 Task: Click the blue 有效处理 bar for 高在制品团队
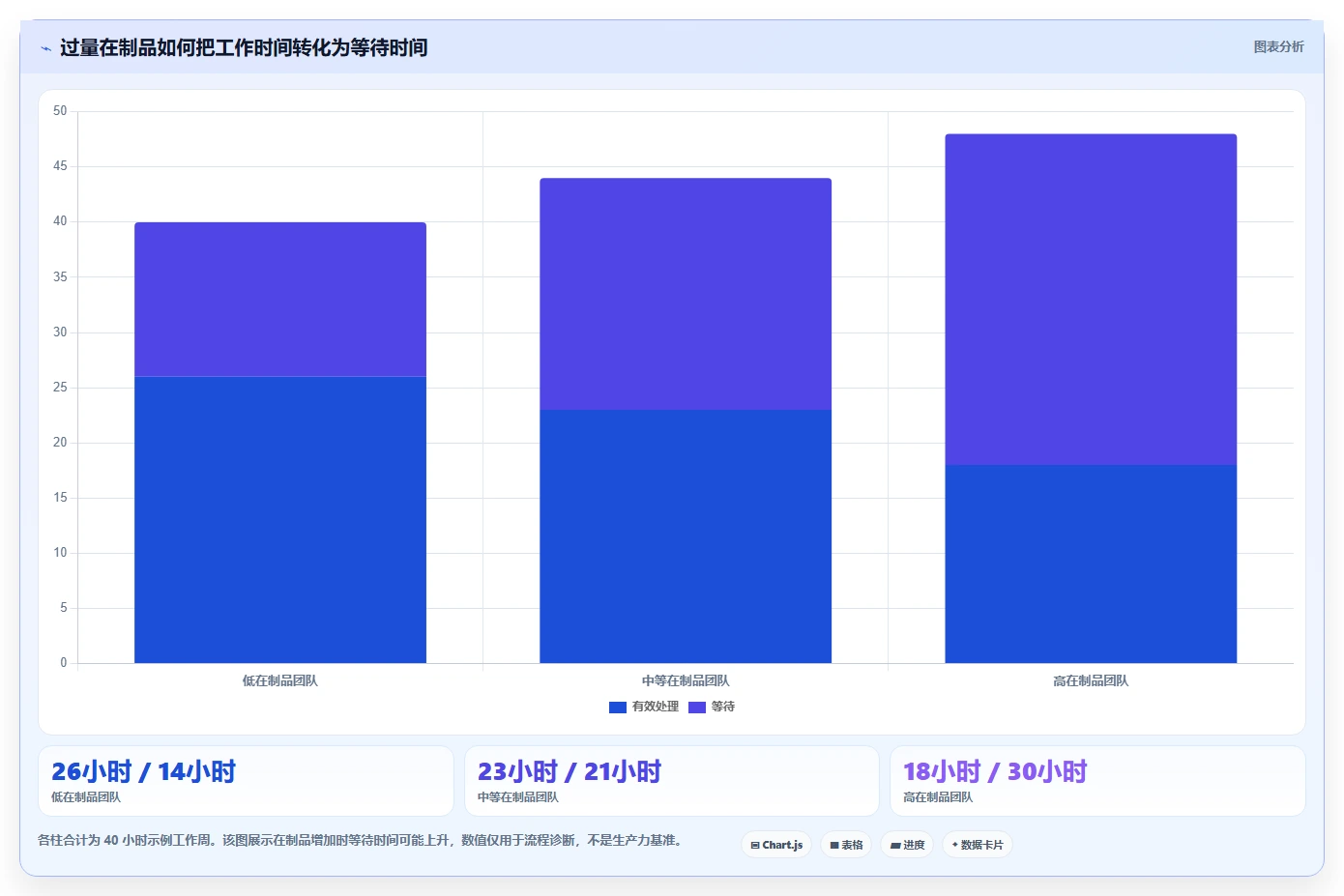pyautogui.click(x=1091, y=564)
